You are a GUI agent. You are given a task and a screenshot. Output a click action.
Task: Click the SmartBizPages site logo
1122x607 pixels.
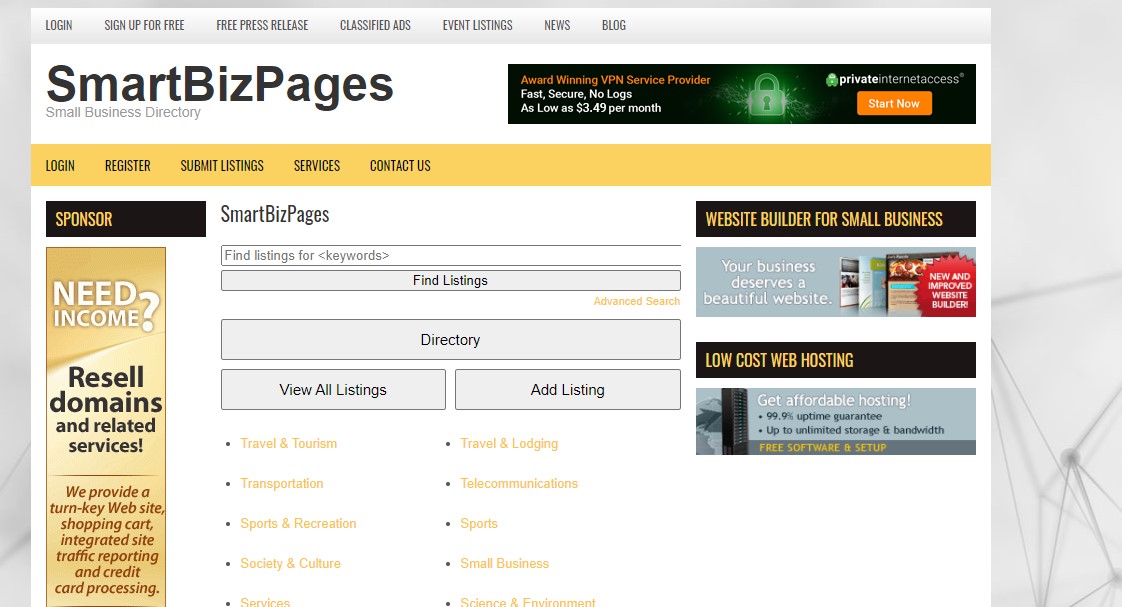pos(220,84)
